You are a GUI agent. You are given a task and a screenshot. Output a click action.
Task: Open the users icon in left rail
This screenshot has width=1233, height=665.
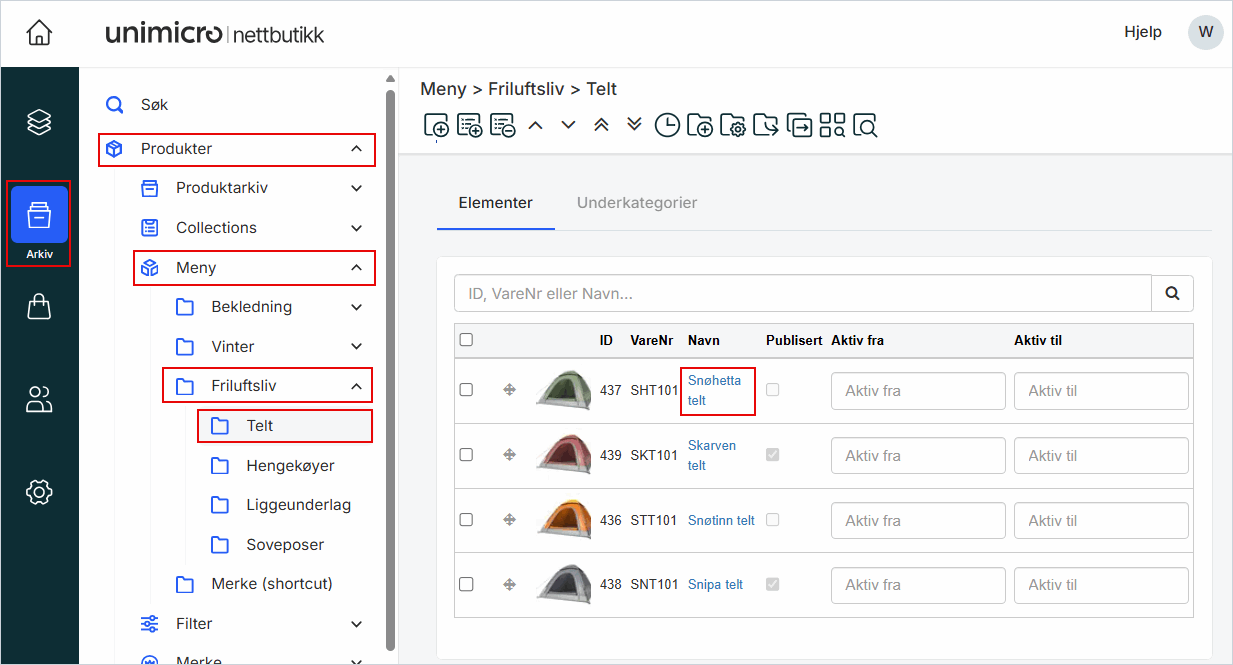[39, 400]
